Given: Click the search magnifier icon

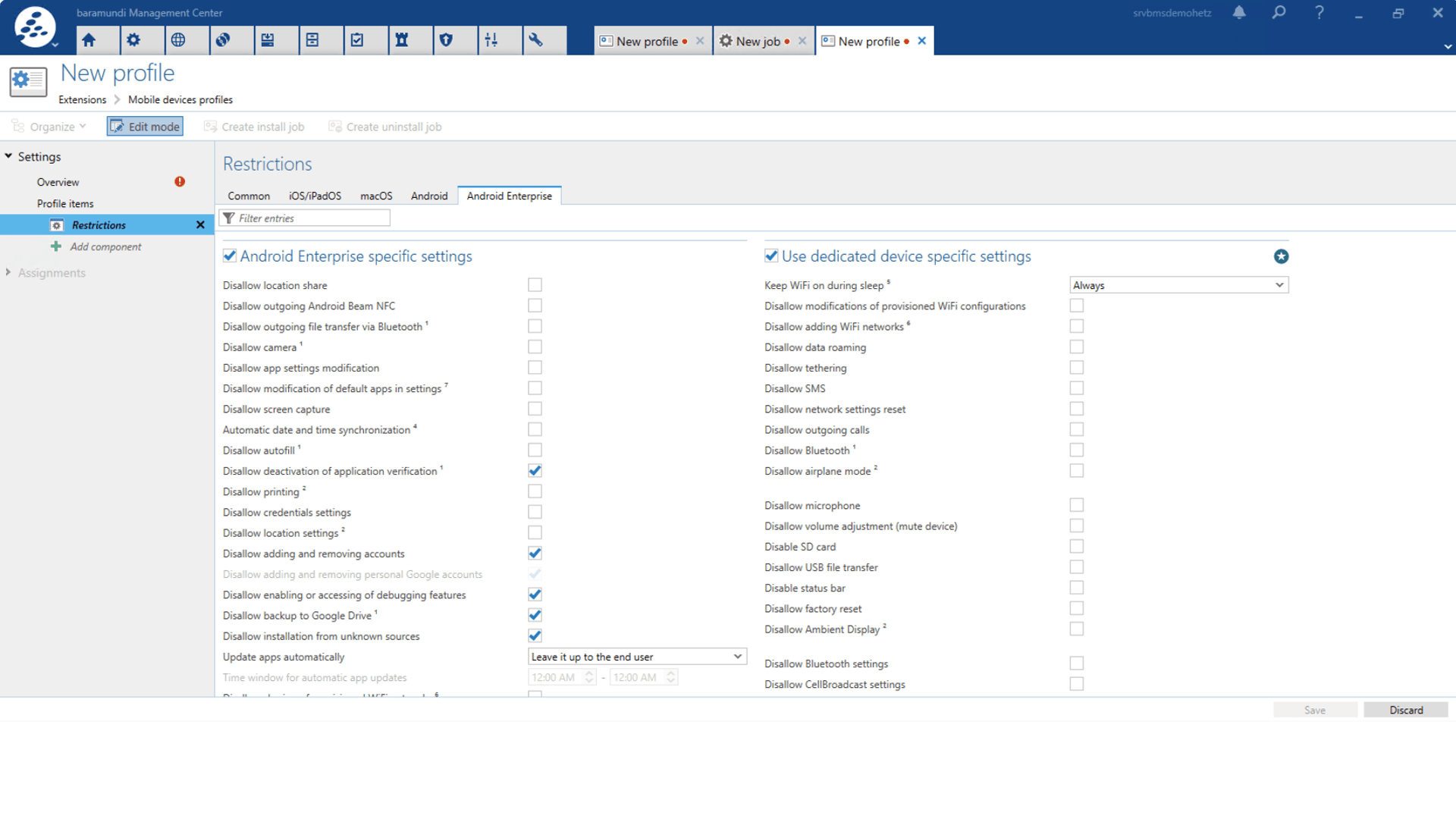Looking at the screenshot, I should tap(1279, 12).
